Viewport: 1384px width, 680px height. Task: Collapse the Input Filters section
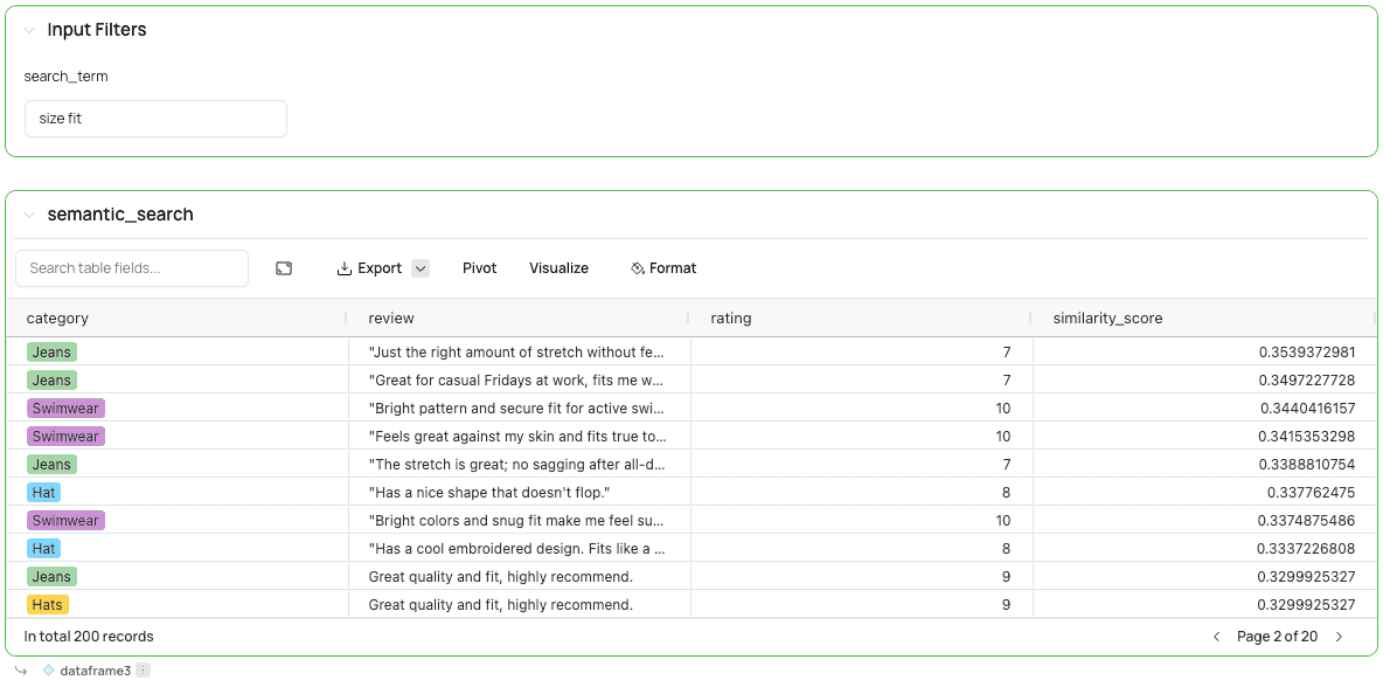[29, 30]
